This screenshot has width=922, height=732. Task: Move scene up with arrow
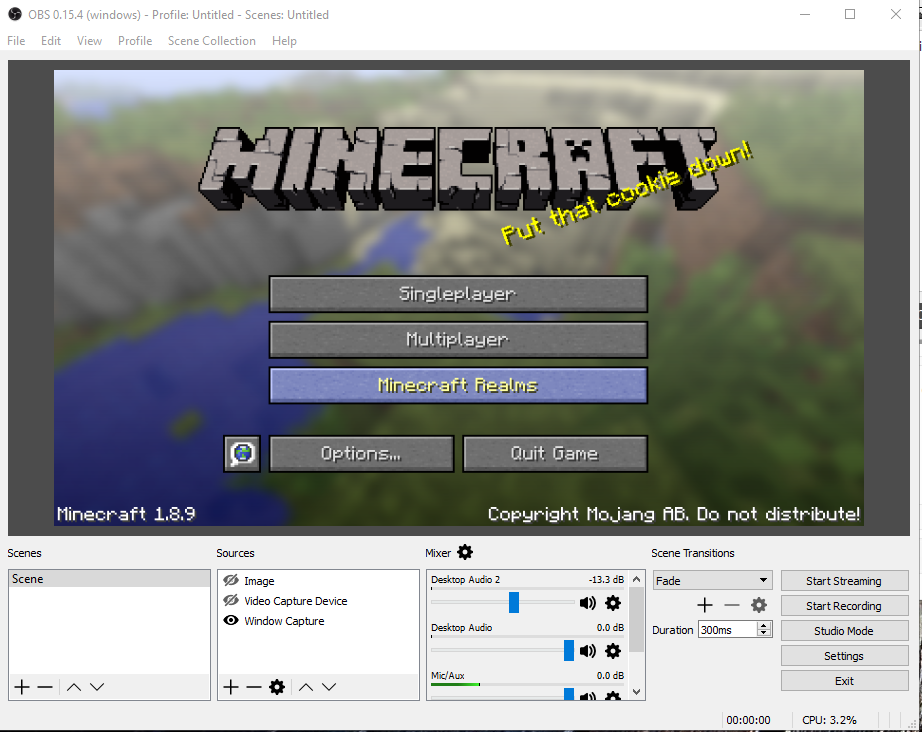tap(74, 687)
